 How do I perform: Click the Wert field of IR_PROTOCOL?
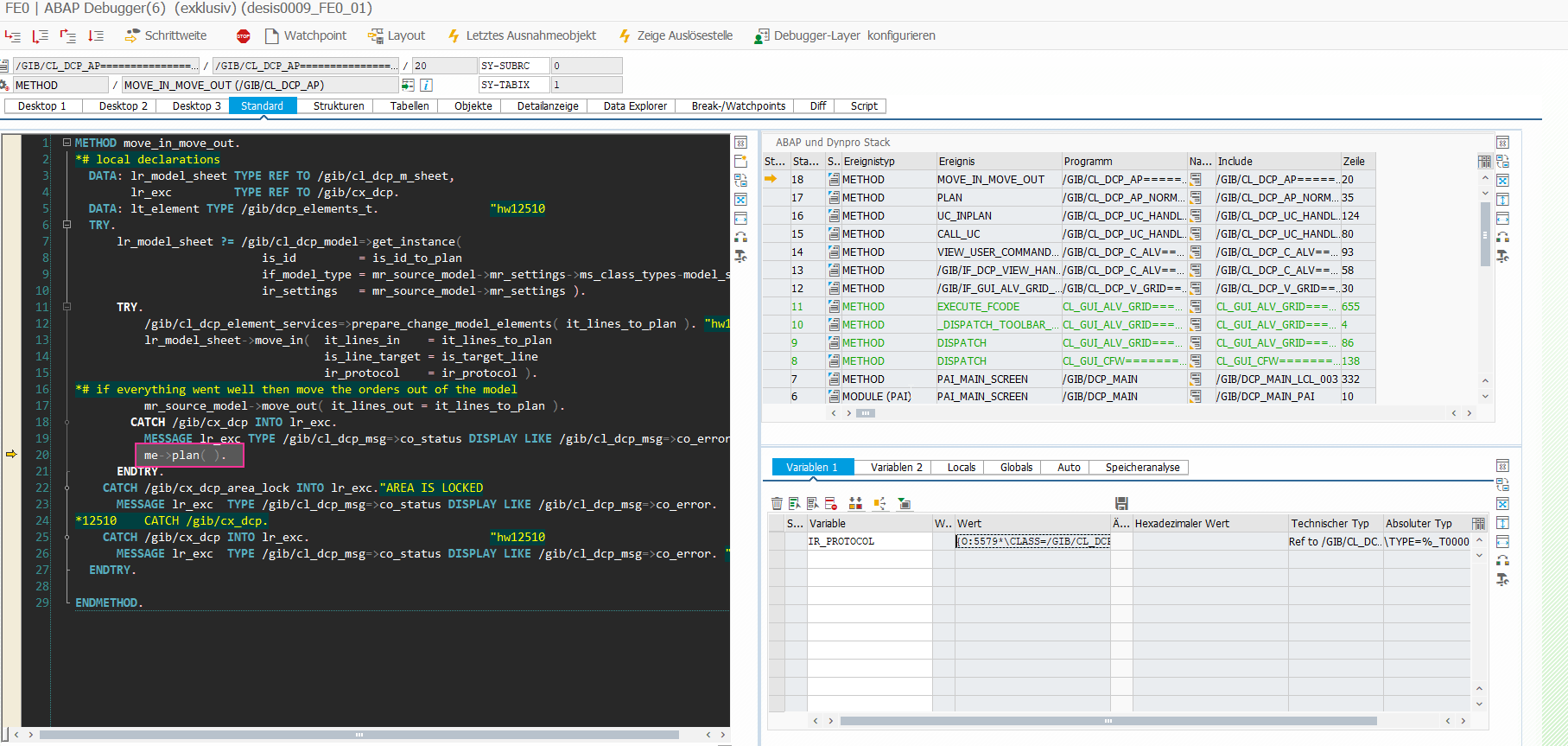pos(1032,541)
